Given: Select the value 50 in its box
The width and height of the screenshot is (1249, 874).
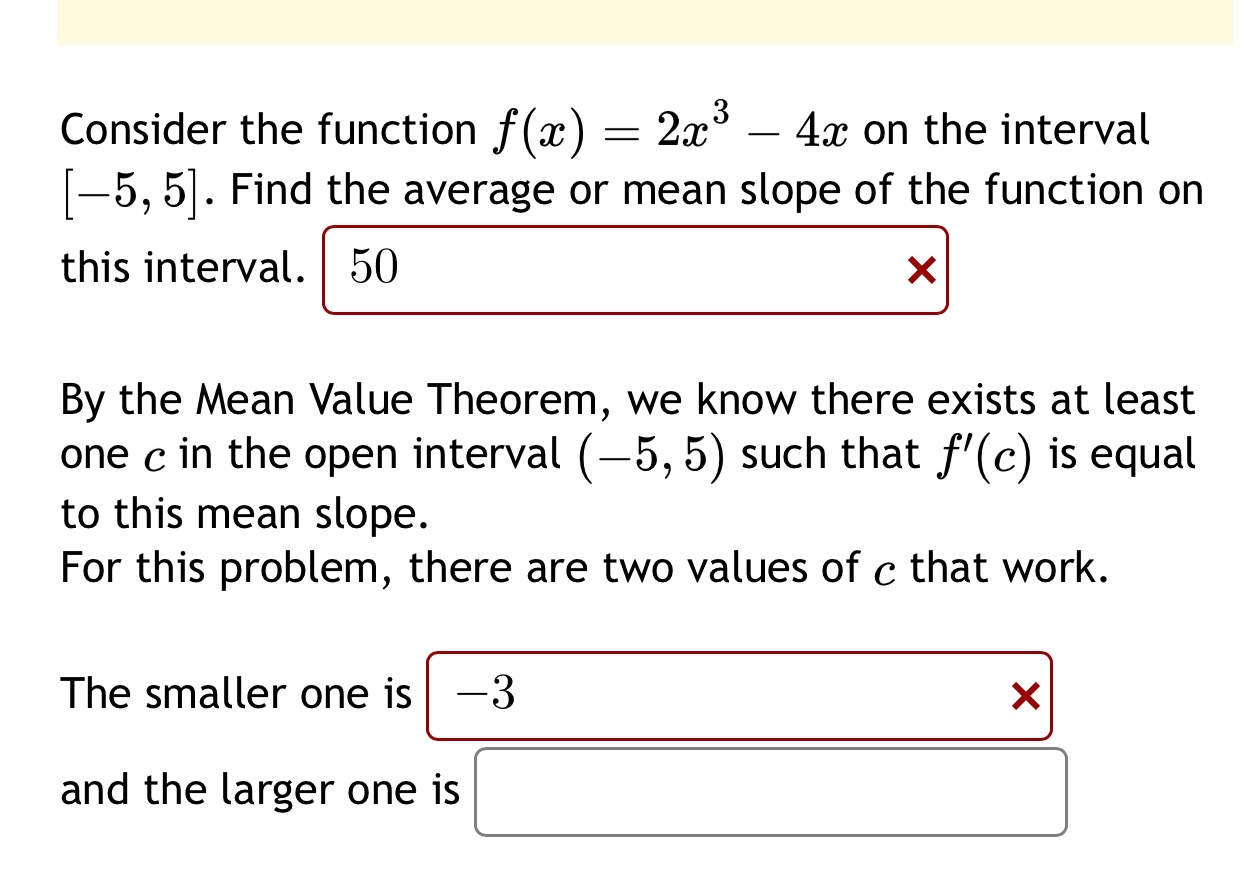Looking at the screenshot, I should [x=375, y=266].
